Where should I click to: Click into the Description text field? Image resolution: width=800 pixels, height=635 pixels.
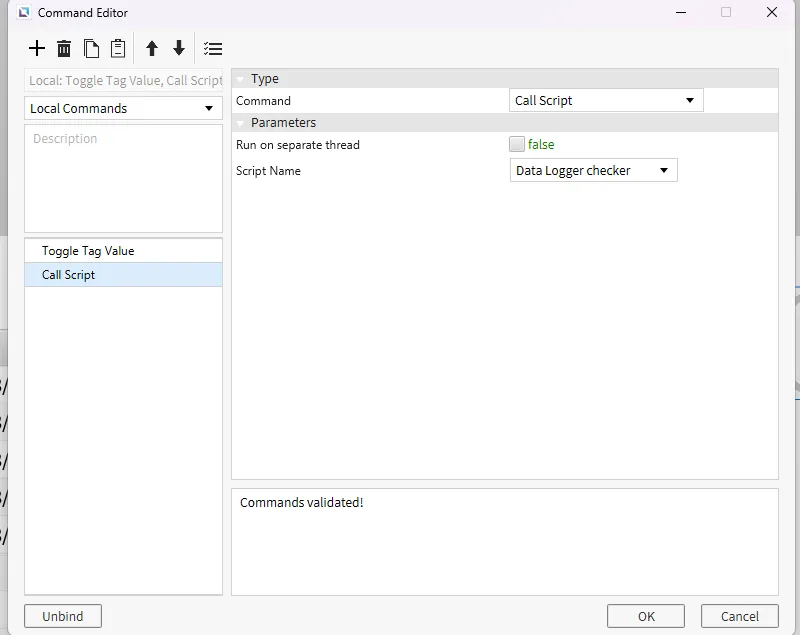click(123, 178)
